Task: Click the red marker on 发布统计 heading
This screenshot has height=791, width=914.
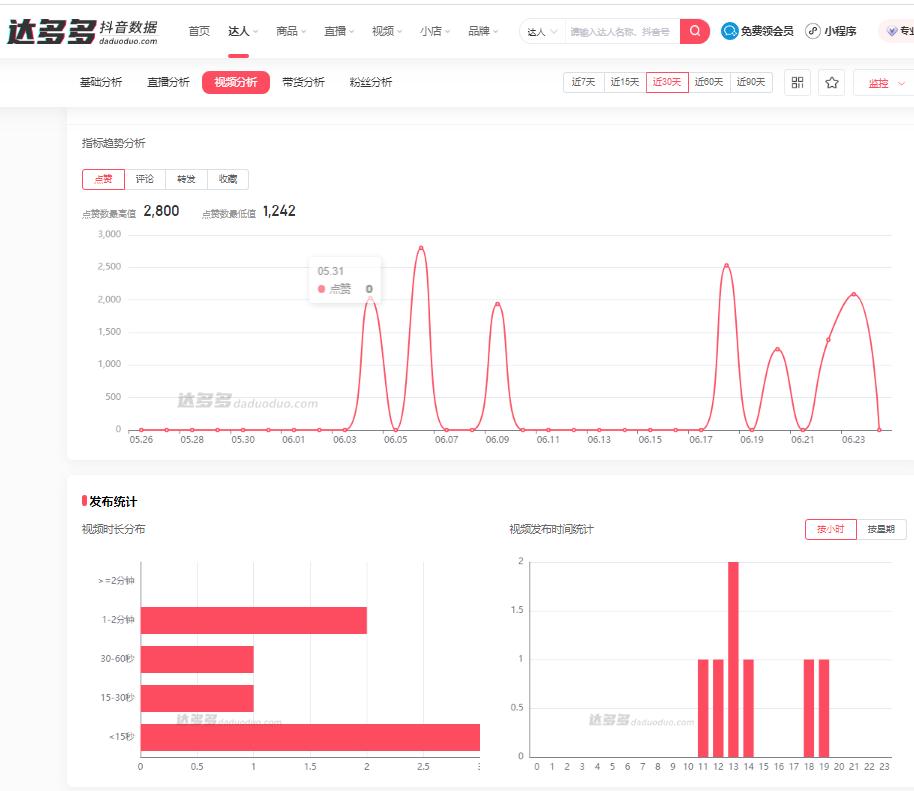Action: coord(84,501)
